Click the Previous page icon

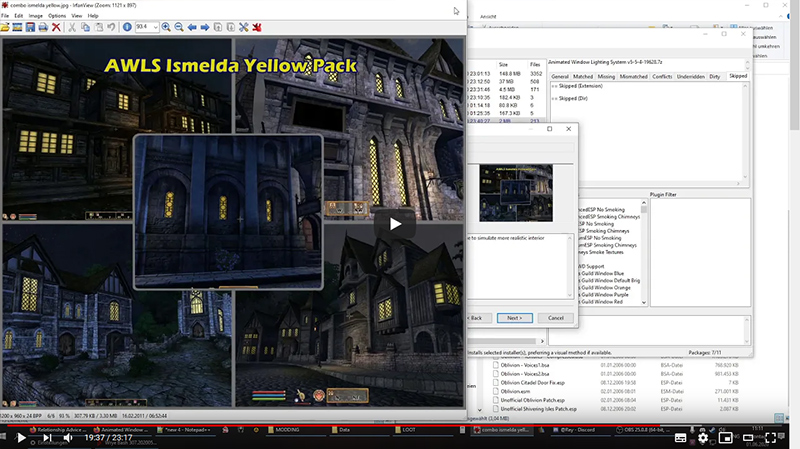tap(218, 27)
